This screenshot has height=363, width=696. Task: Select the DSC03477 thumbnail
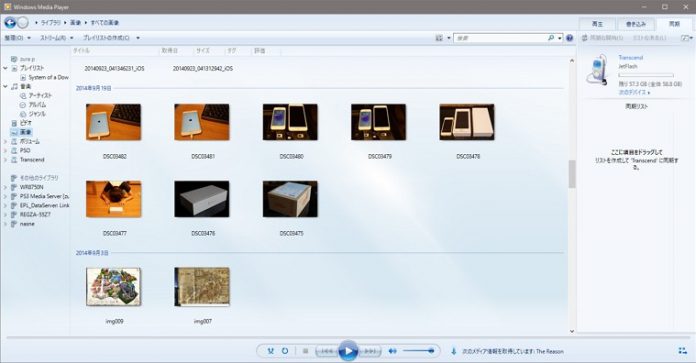tap(114, 199)
